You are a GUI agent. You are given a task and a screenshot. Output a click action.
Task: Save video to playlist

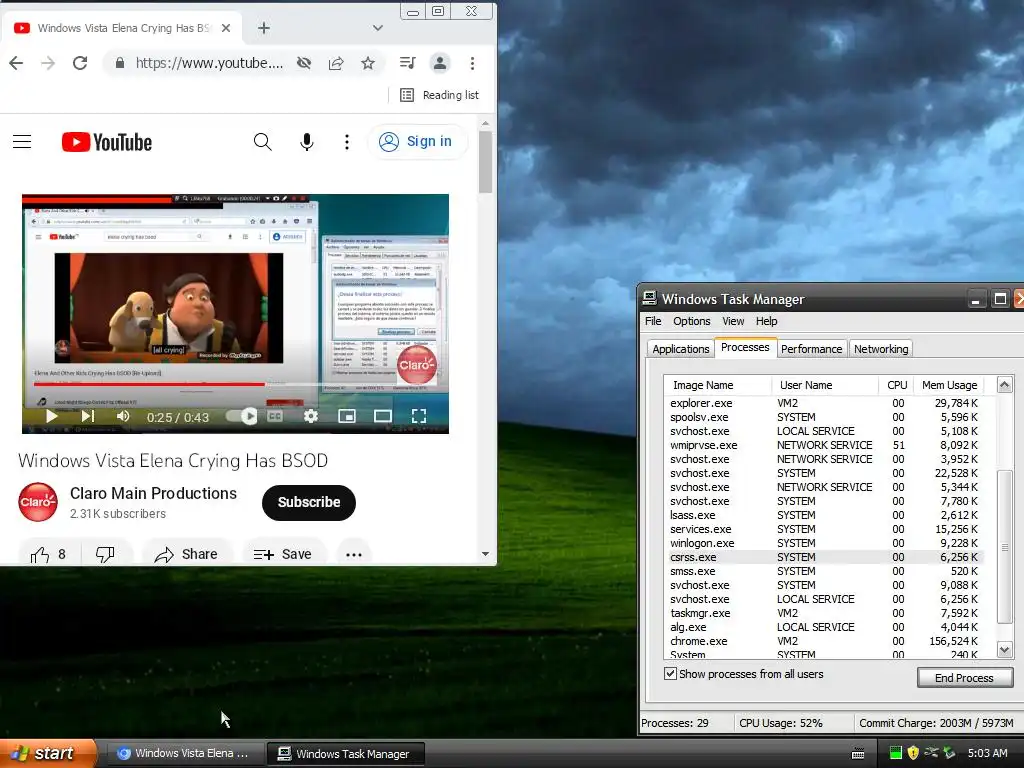[282, 554]
